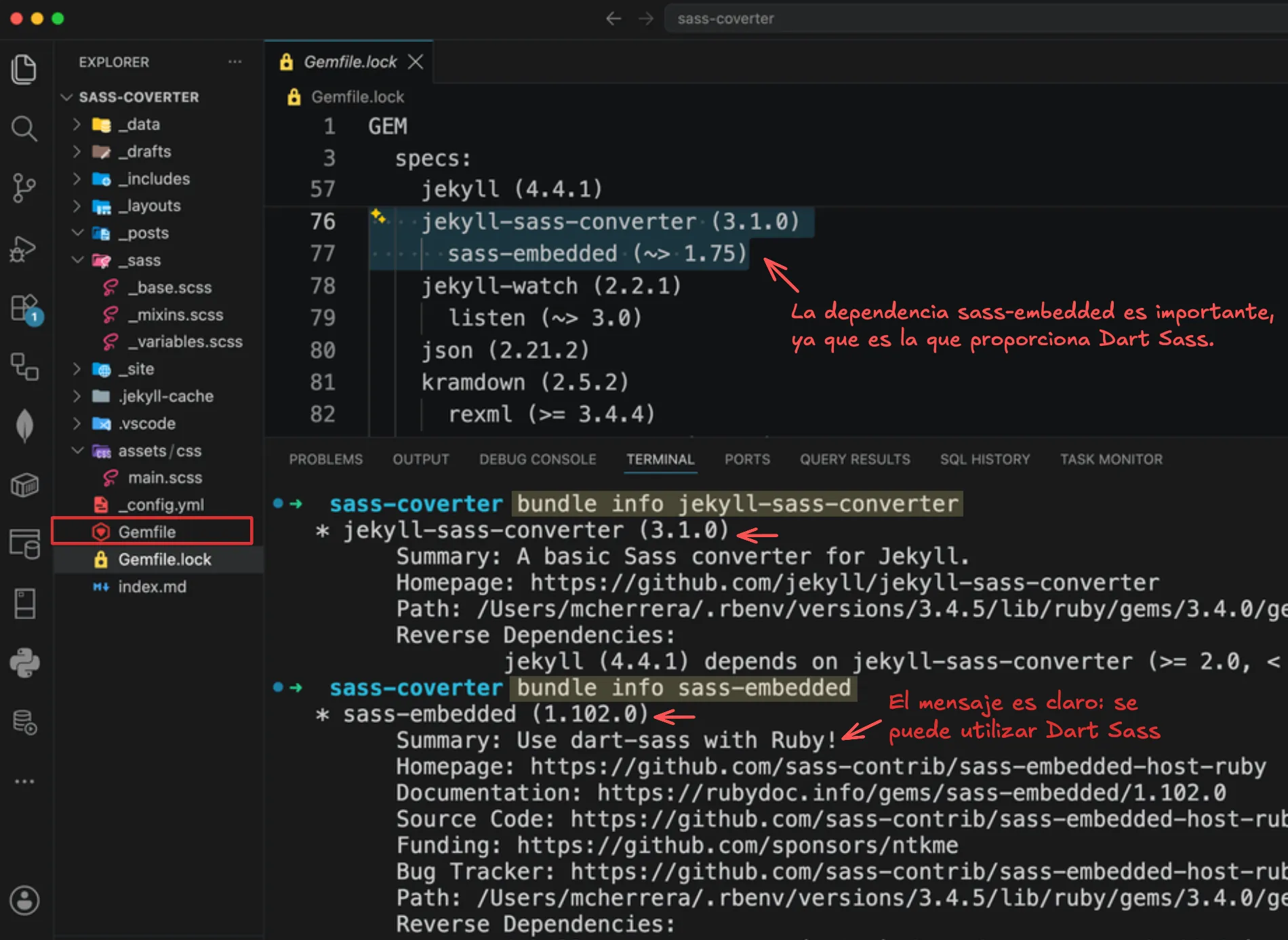The image size is (1288, 940).
Task: Switch to the Debug Console tab
Action: pyautogui.click(x=538, y=459)
